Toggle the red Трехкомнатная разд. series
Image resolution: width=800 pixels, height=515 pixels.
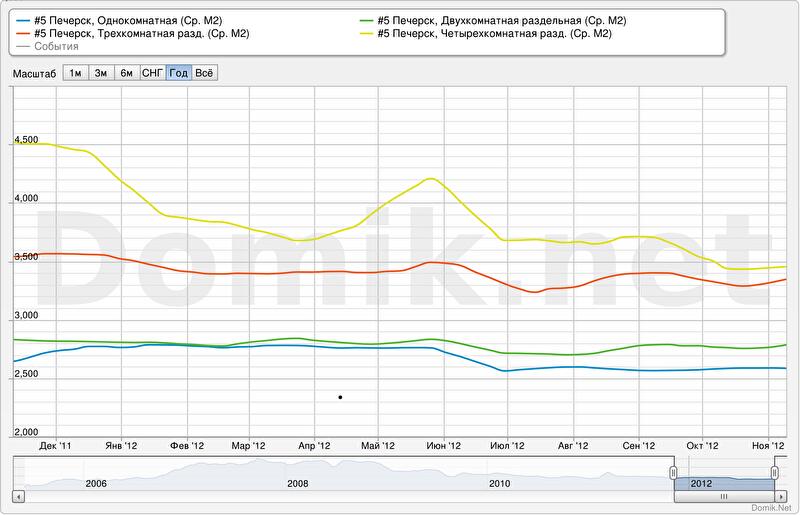tap(134, 33)
